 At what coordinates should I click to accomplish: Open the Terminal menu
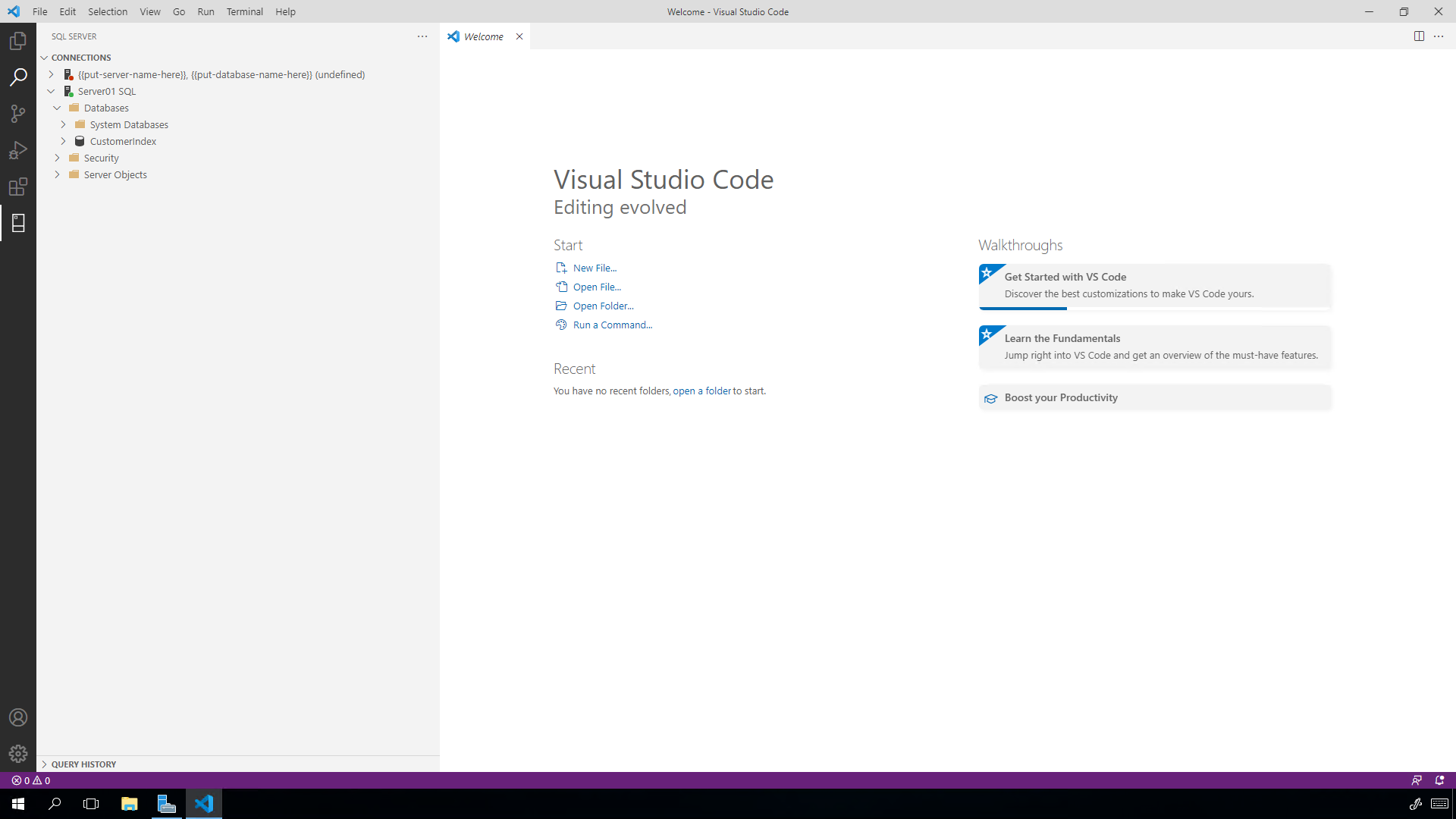[x=244, y=11]
